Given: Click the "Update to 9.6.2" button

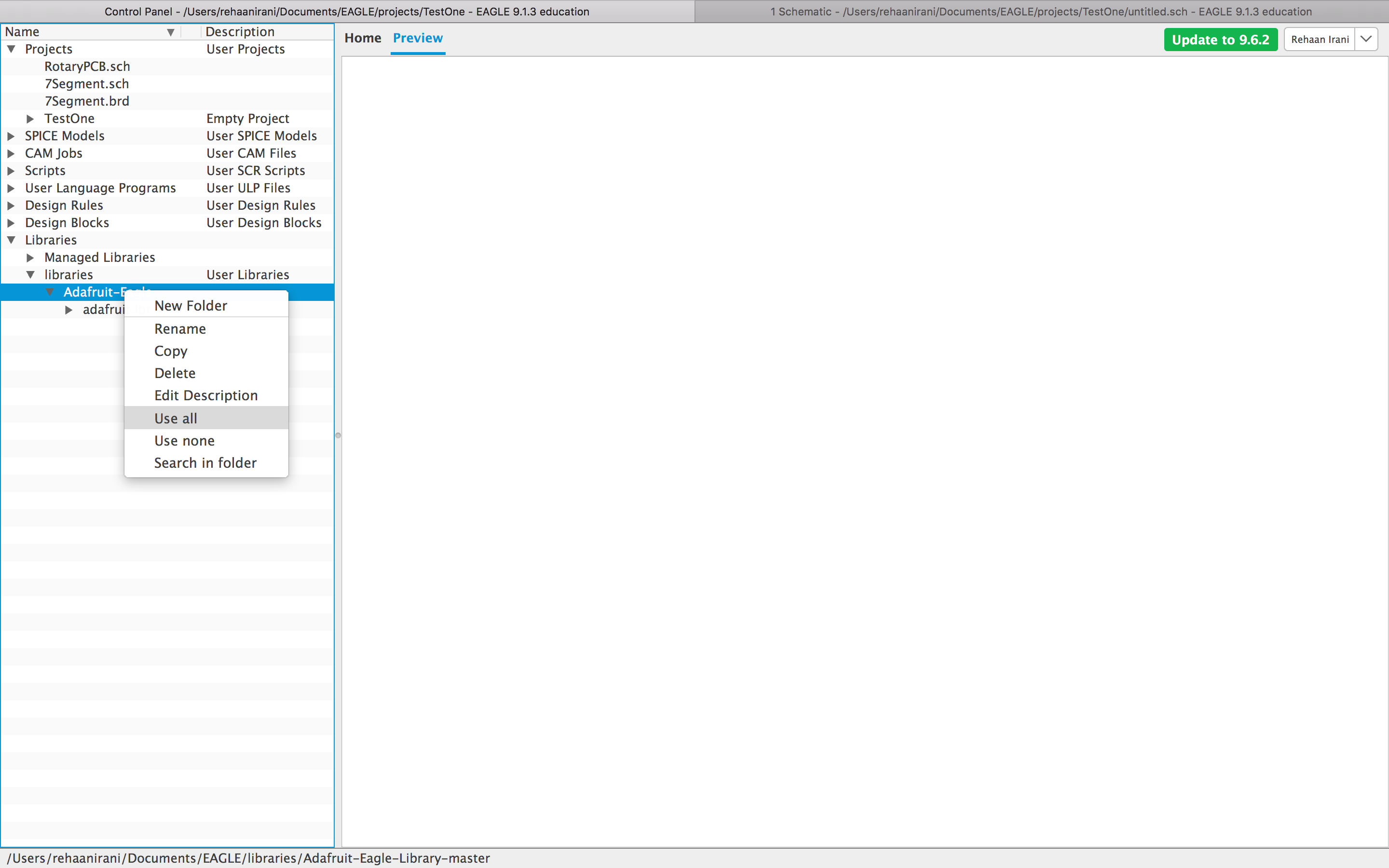Looking at the screenshot, I should pyautogui.click(x=1220, y=39).
